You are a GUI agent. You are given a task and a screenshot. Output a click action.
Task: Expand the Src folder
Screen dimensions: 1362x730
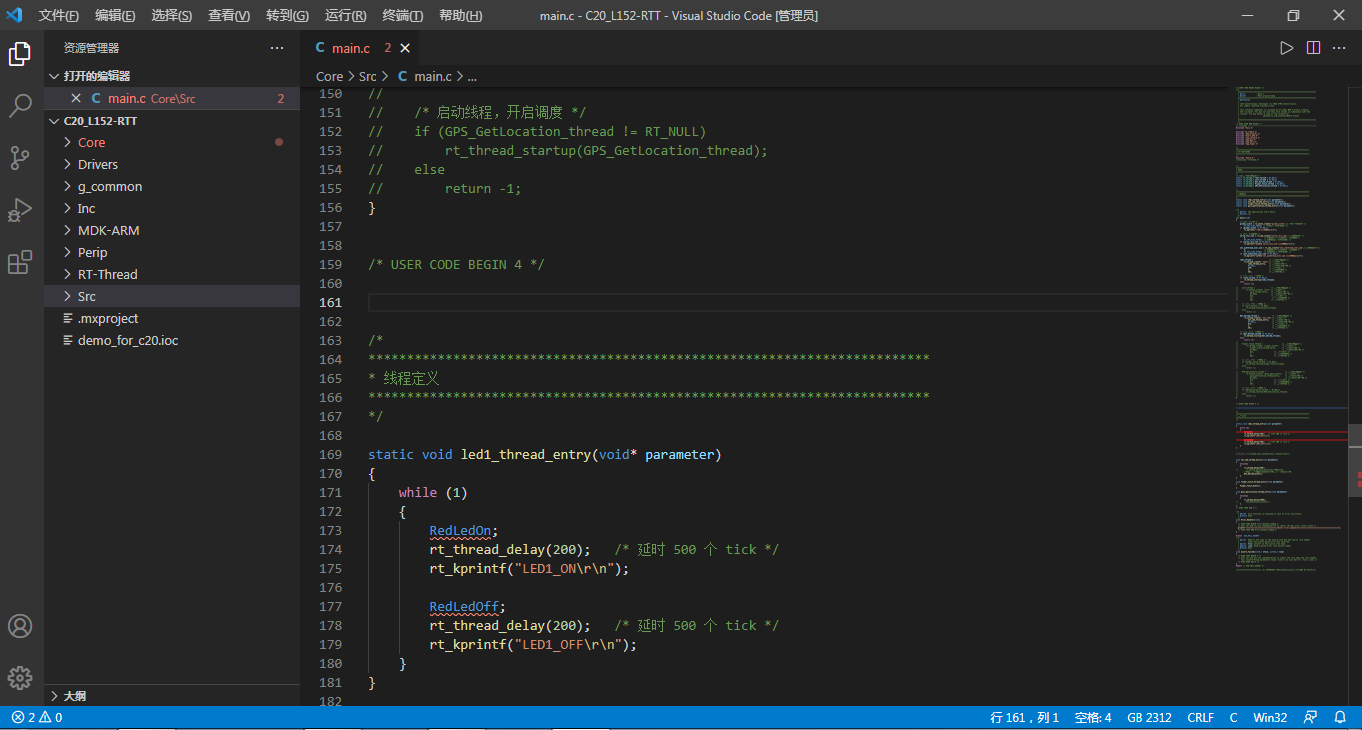click(x=172, y=296)
